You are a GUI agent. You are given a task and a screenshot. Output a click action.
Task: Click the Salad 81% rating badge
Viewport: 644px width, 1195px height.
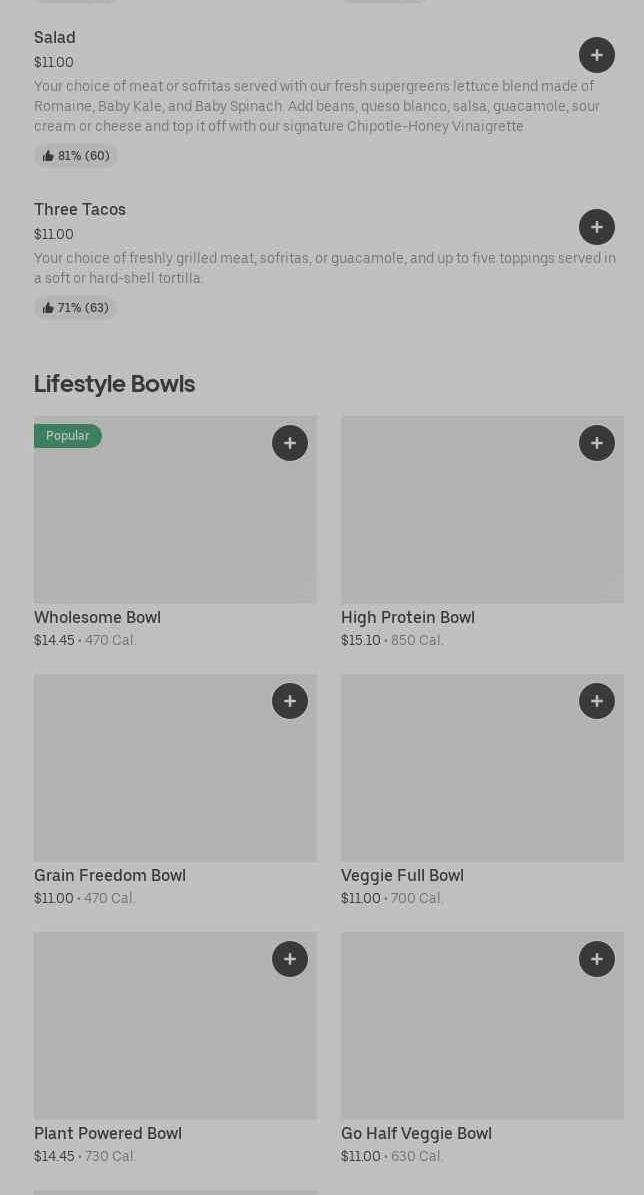[76, 156]
